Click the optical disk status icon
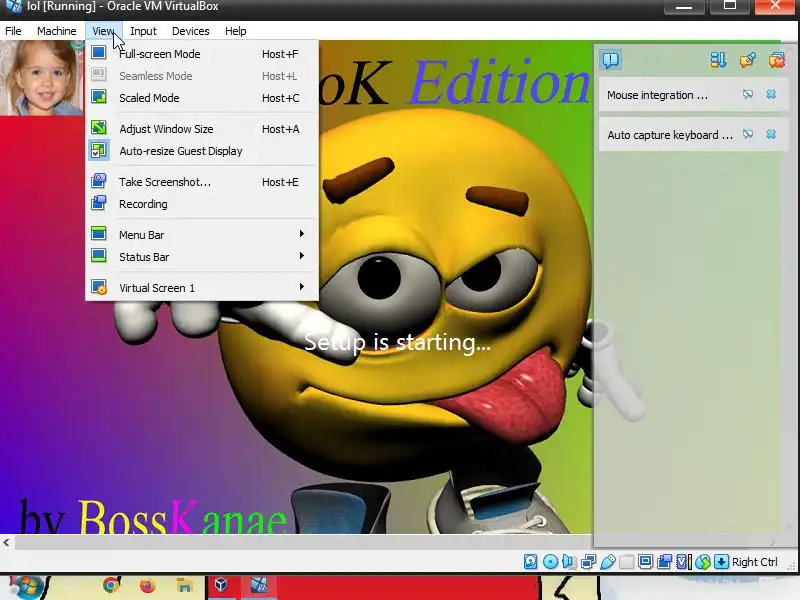The image size is (800, 600). click(550, 562)
